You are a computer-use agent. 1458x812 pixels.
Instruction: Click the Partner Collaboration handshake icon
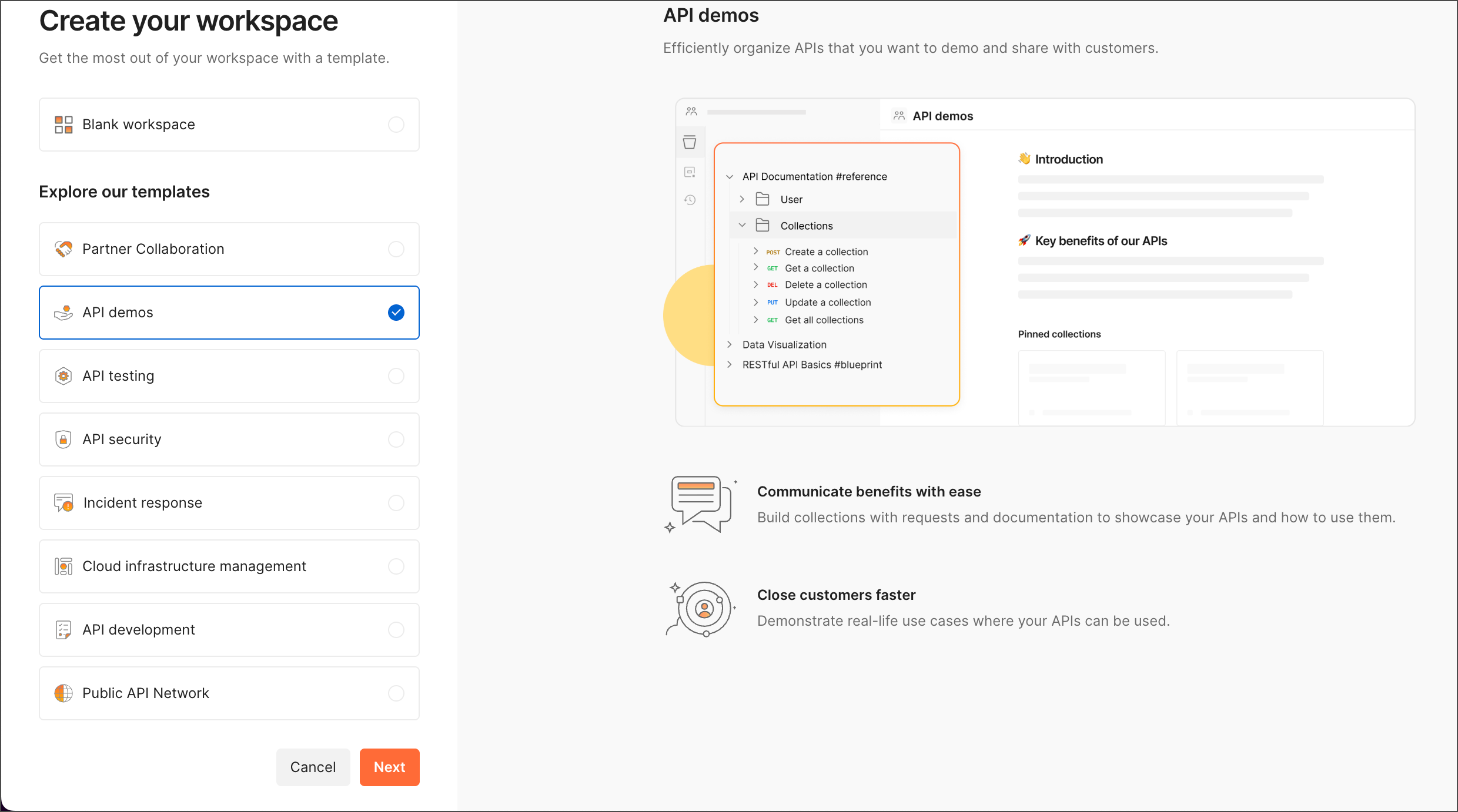click(63, 249)
